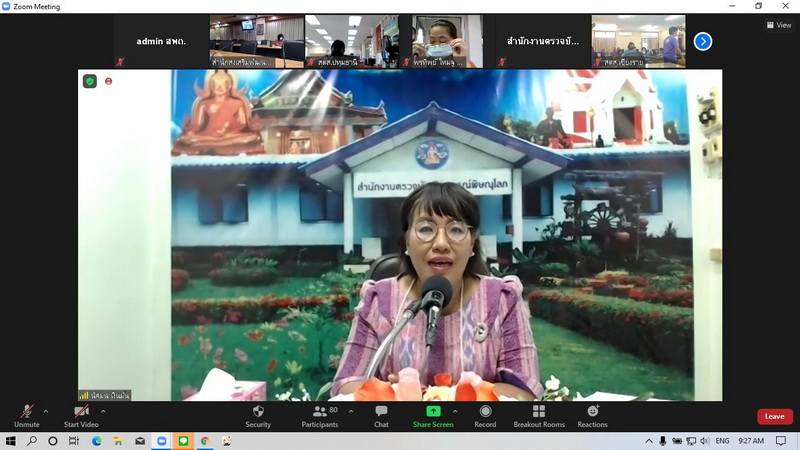The width and height of the screenshot is (800, 450).
Task: Switch to the Zoom taskbar icon
Action: coord(162,441)
